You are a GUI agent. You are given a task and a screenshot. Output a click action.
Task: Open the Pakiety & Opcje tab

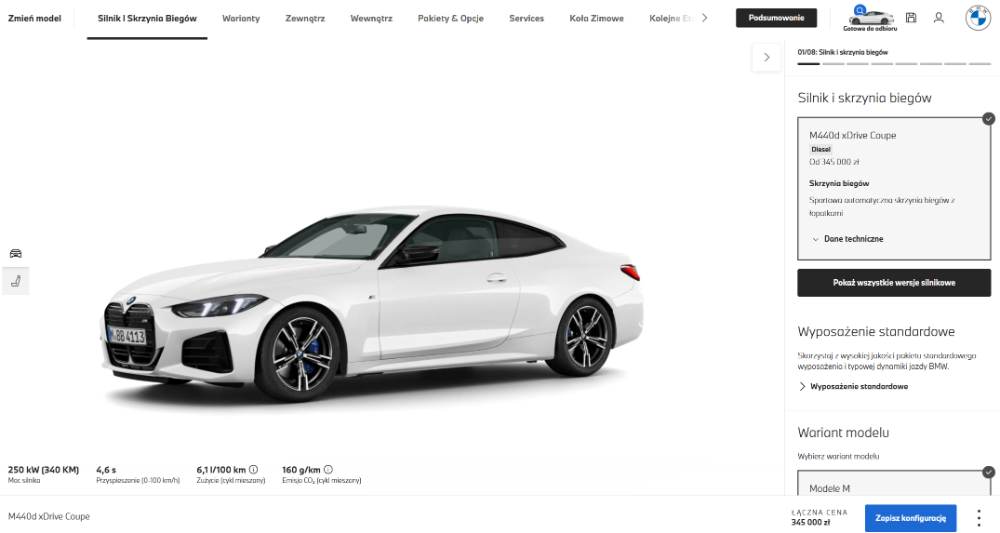pos(450,18)
